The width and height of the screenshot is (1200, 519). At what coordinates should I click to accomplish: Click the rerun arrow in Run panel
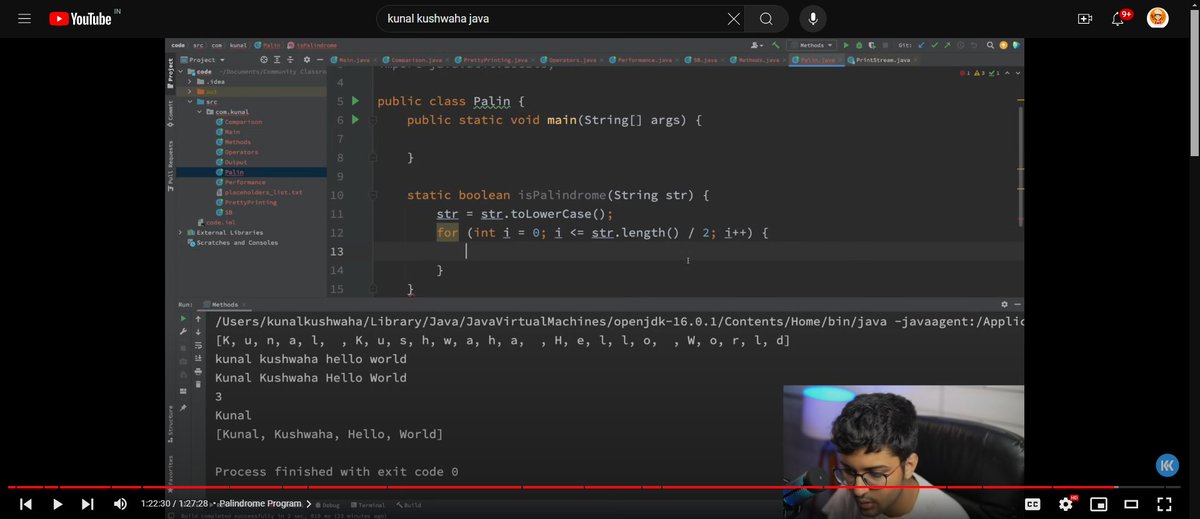point(183,319)
